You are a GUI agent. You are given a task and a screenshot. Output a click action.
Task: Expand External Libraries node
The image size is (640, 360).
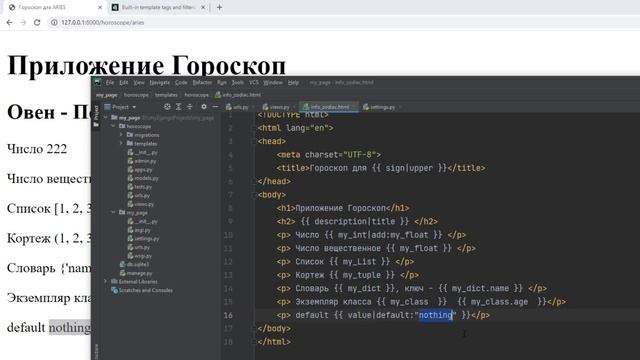(106, 282)
